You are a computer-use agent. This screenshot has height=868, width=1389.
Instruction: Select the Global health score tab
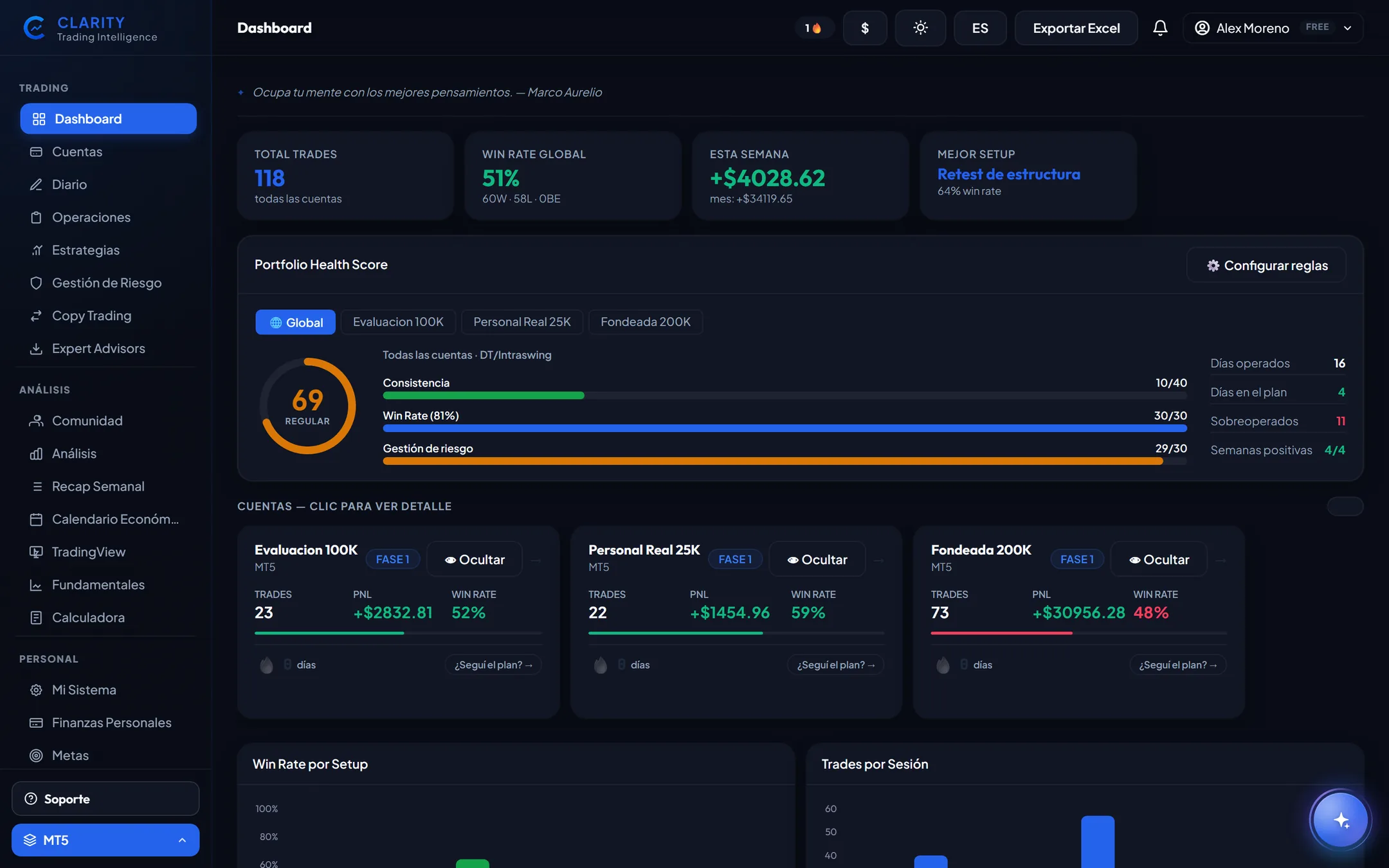295,322
